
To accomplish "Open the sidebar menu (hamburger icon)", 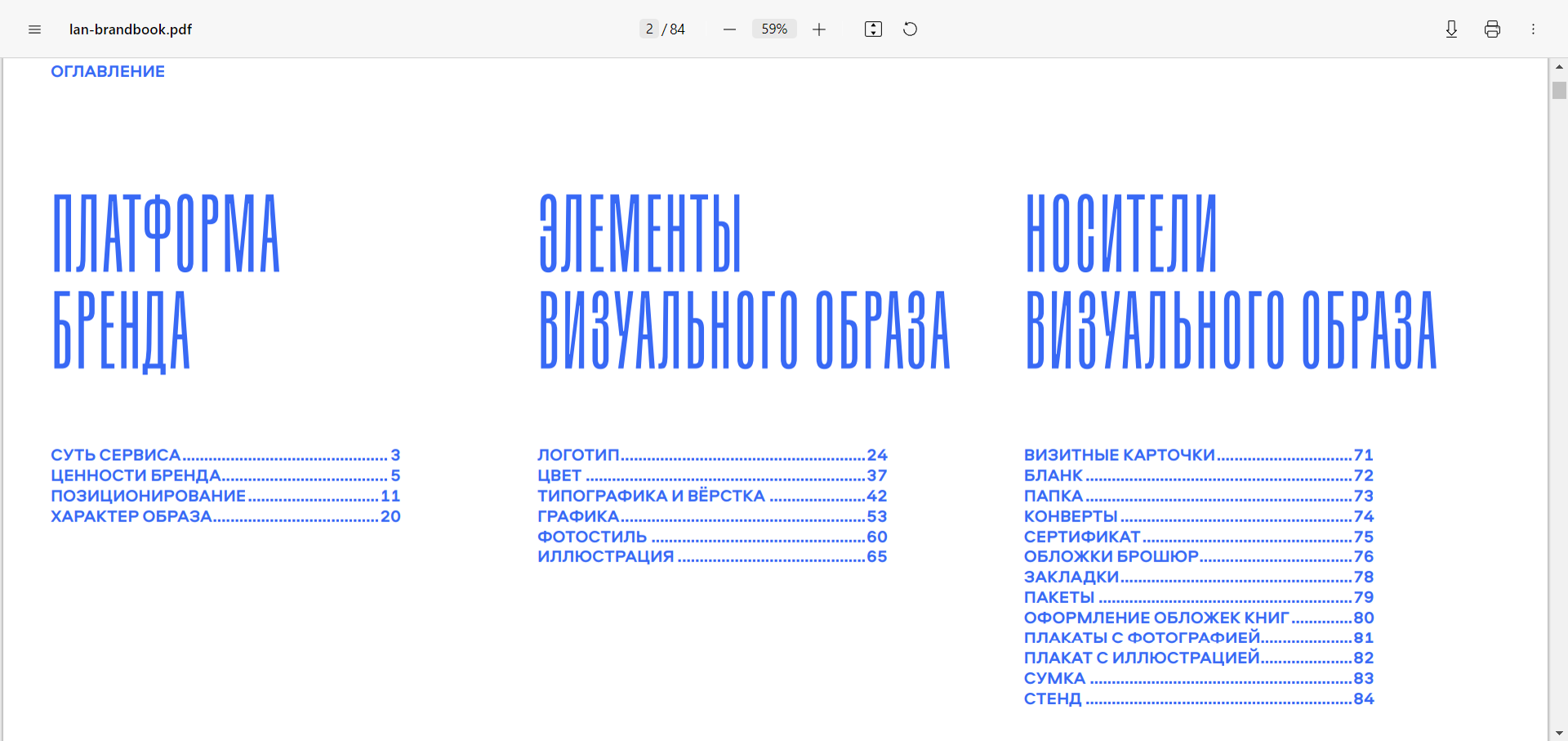I will (x=34, y=29).
